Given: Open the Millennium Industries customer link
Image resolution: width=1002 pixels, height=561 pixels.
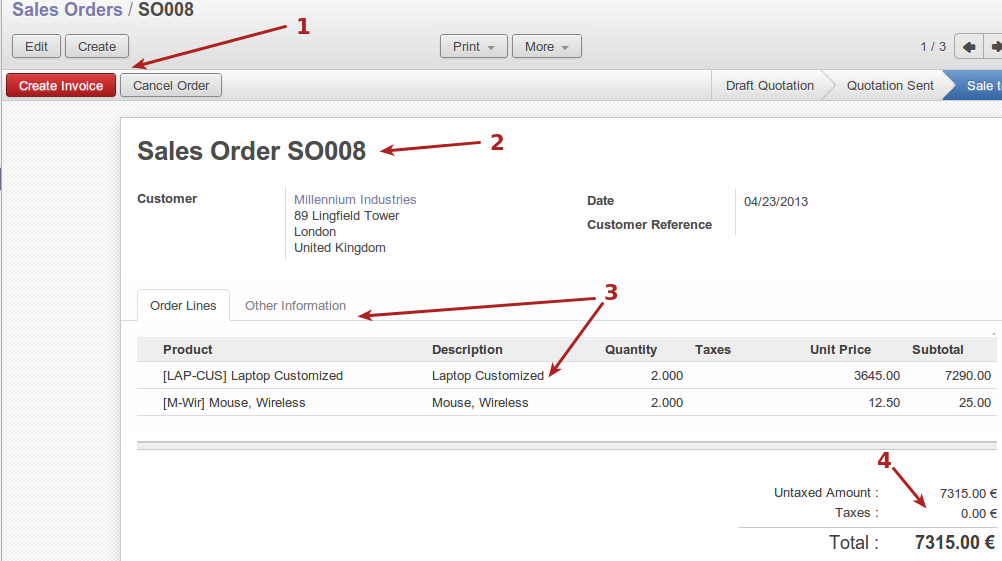Looking at the screenshot, I should pyautogui.click(x=355, y=200).
